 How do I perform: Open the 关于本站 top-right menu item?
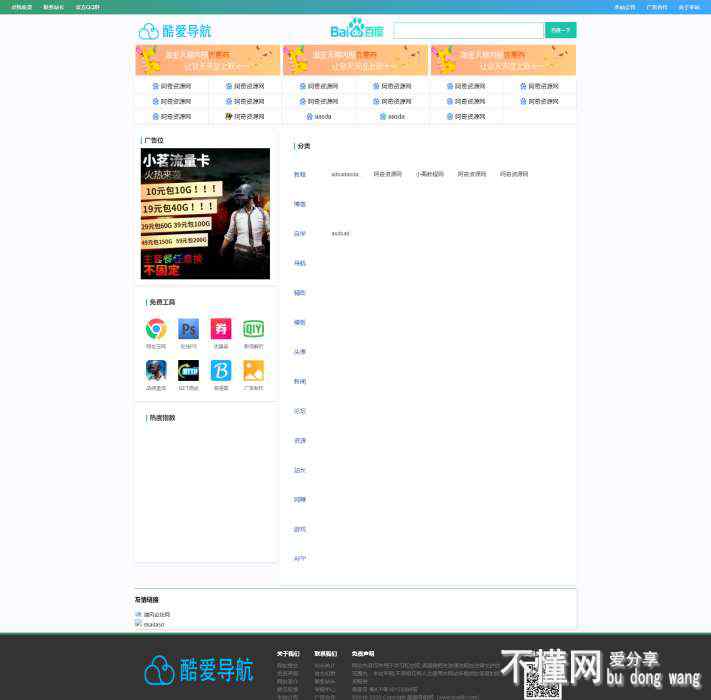(x=689, y=6)
